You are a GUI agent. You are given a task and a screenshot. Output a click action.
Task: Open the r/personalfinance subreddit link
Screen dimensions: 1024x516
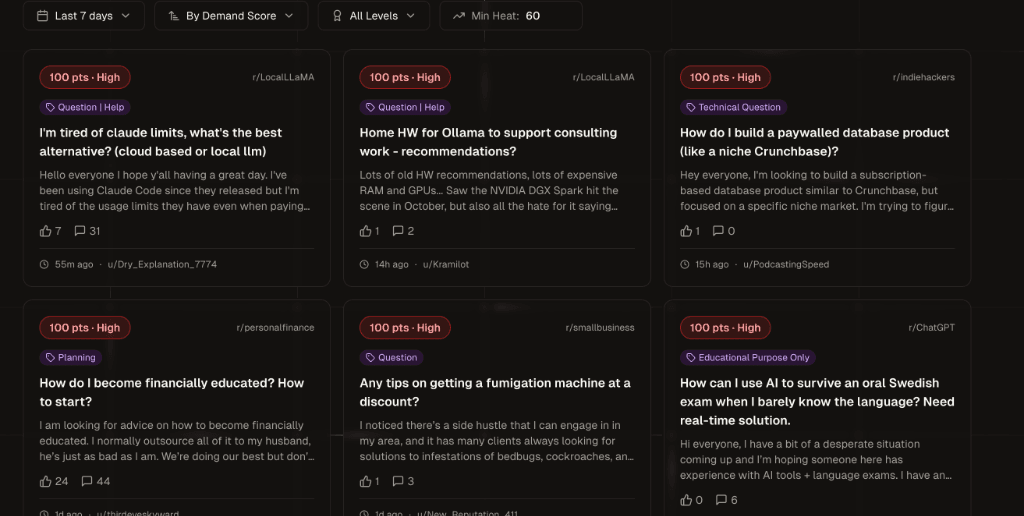[275, 327]
